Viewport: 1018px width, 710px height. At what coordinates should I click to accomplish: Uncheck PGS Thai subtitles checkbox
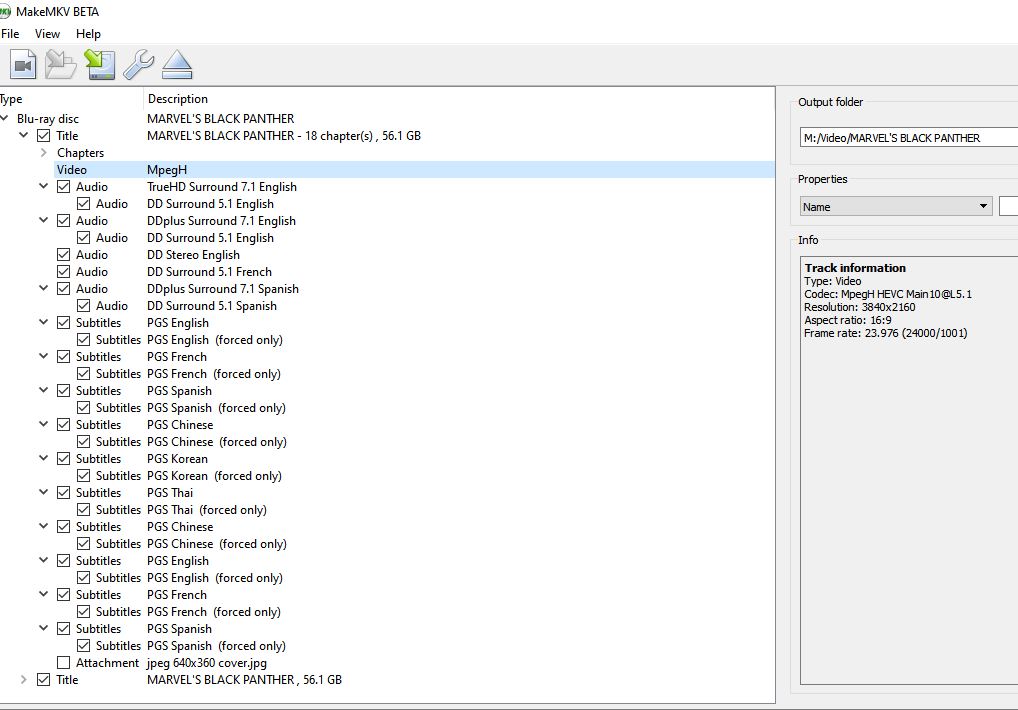coord(64,493)
